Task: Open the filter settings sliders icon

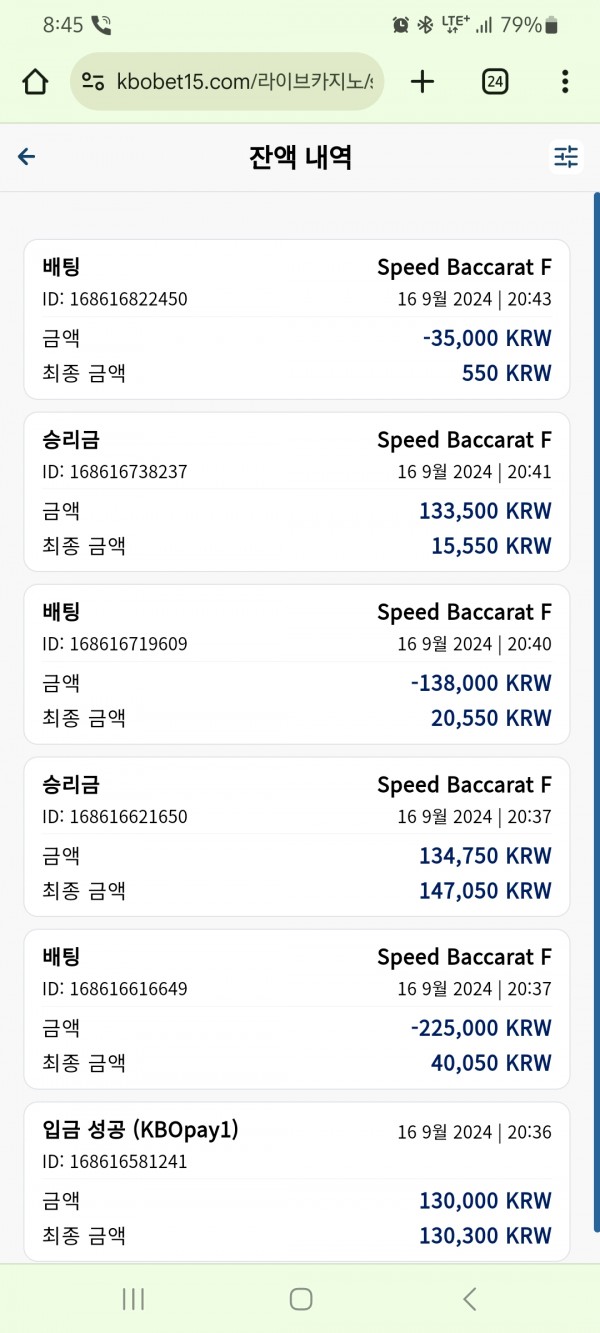Action: pos(566,156)
